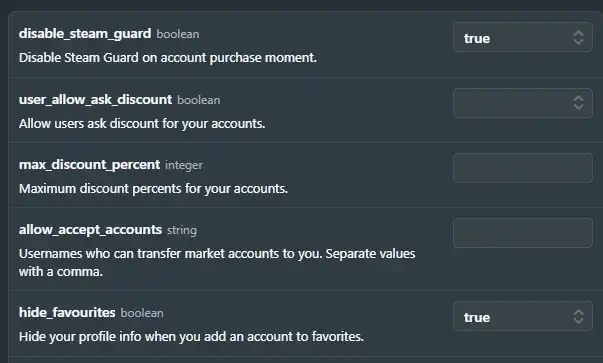Click the user_allow_ask_discount chevron arrows icon
Screen dimensions: 603x363
point(578,103)
